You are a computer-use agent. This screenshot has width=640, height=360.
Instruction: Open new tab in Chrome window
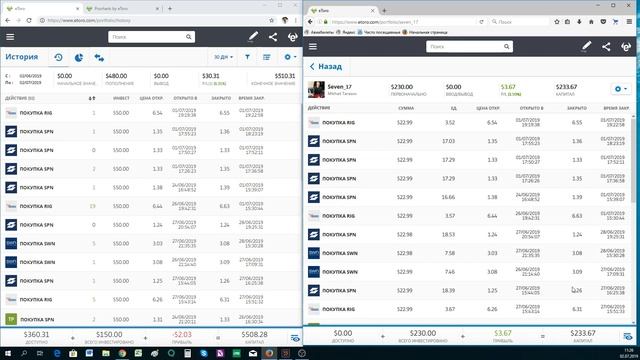170,8
